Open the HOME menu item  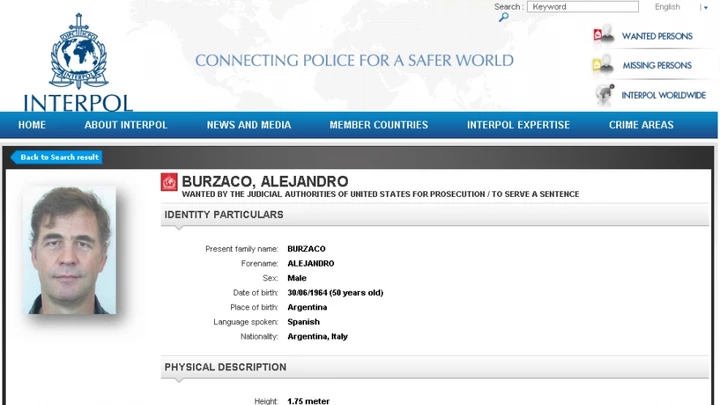(x=32, y=125)
